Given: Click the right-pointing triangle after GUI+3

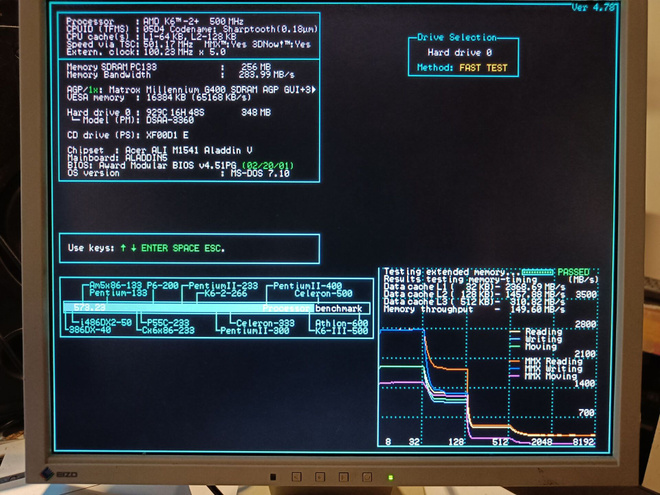Looking at the screenshot, I should coord(314,89).
